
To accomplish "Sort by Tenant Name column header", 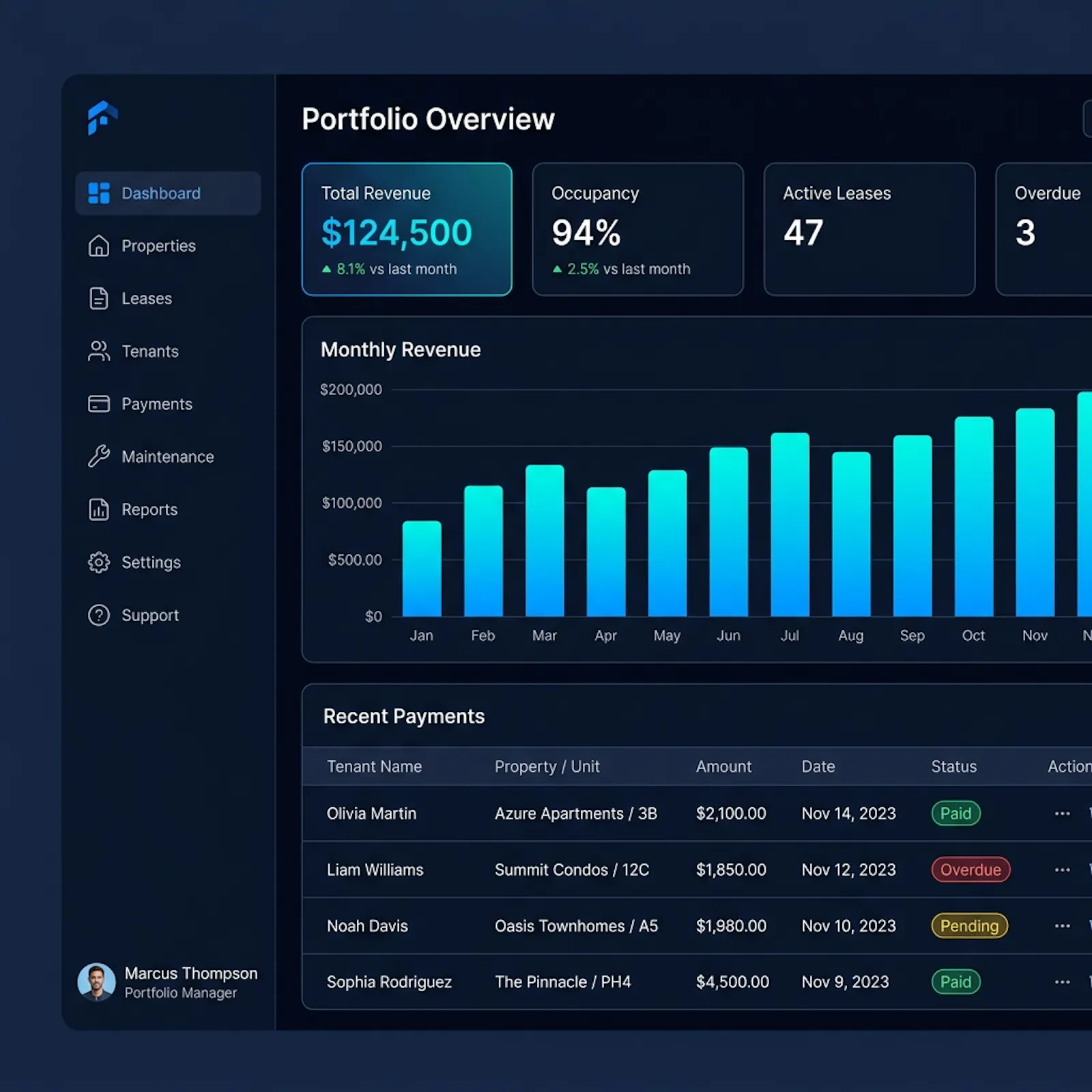I will pos(374,766).
